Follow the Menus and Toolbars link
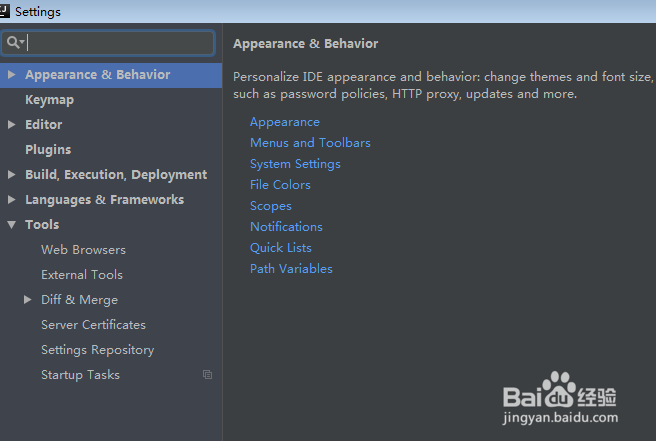The height and width of the screenshot is (441, 656). (310, 143)
